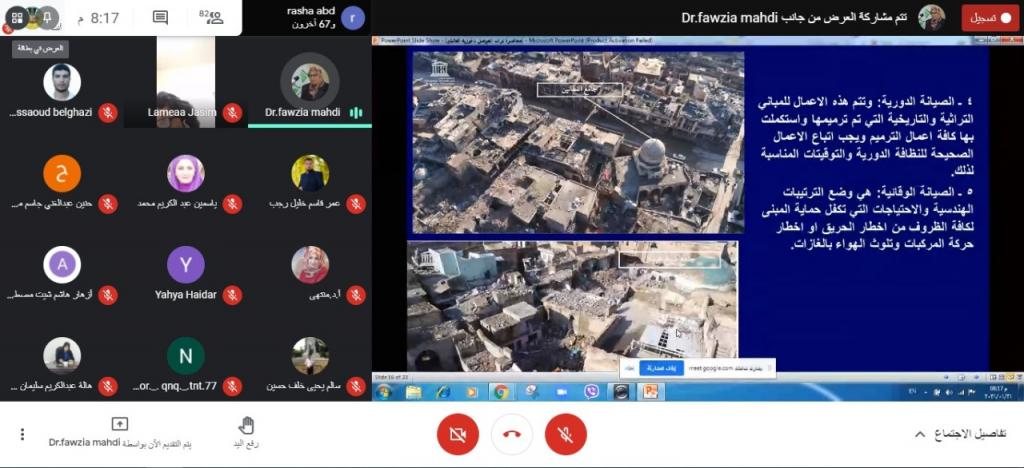Toggle the camera on or off
Screen dimensions: 1024x468
pyautogui.click(x=458, y=434)
